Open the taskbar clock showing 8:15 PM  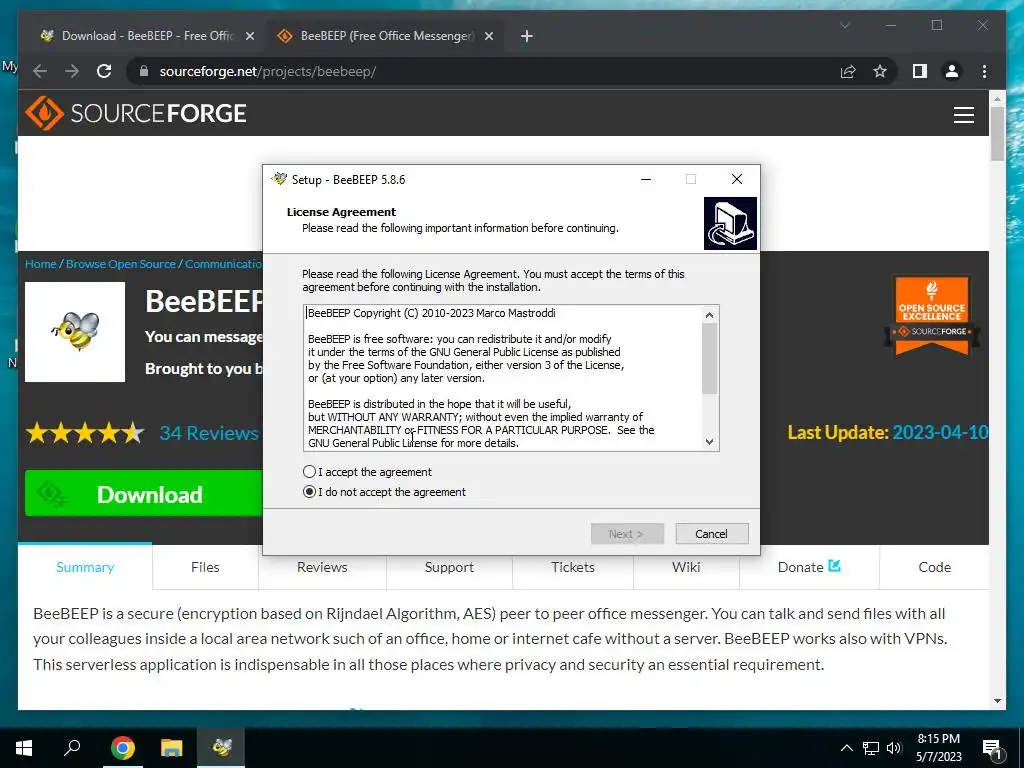[938, 748]
